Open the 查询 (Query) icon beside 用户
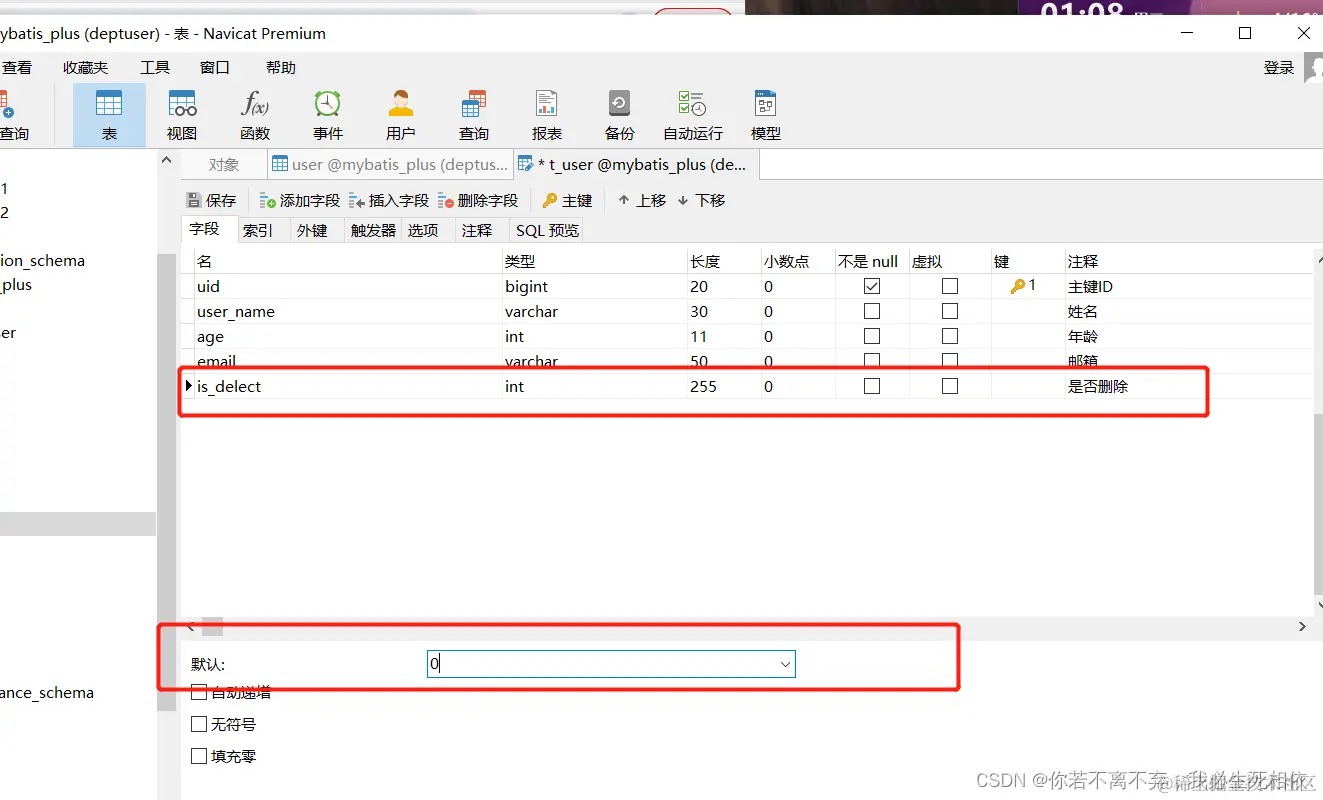Screen dimensions: 1323x800 tap(474, 114)
